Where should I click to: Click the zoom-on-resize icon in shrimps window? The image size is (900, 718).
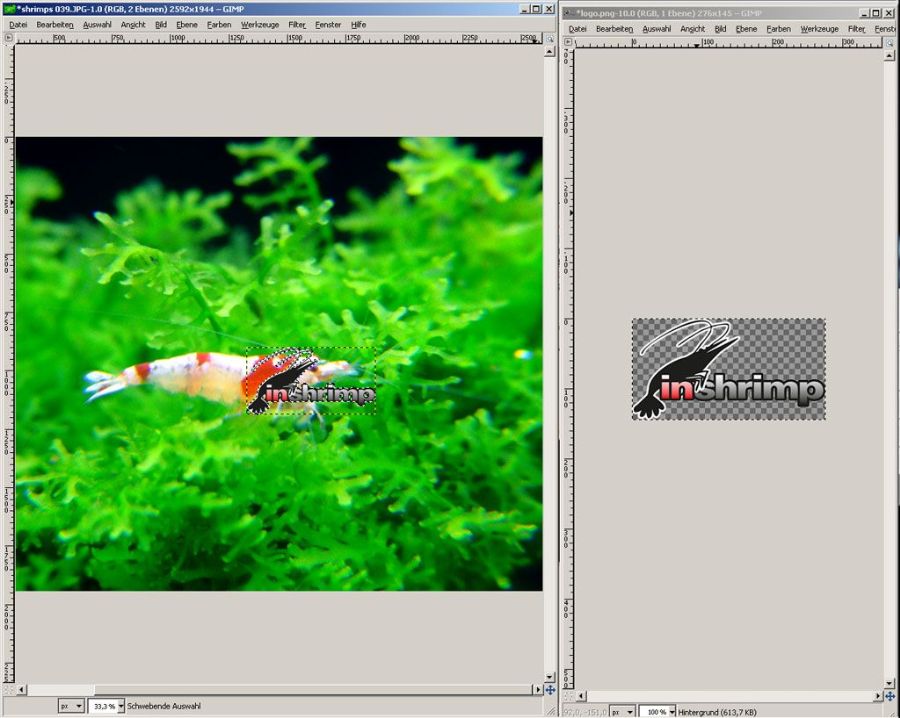pyautogui.click(x=550, y=38)
